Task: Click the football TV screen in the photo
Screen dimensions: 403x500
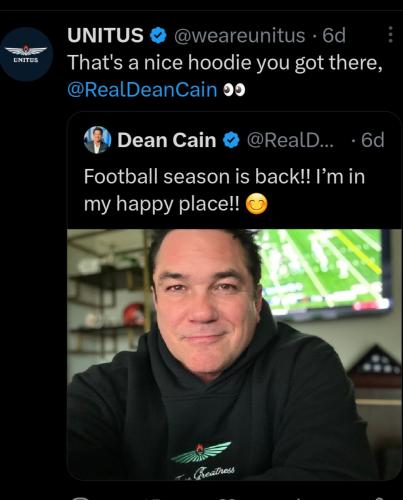Action: pos(323,273)
